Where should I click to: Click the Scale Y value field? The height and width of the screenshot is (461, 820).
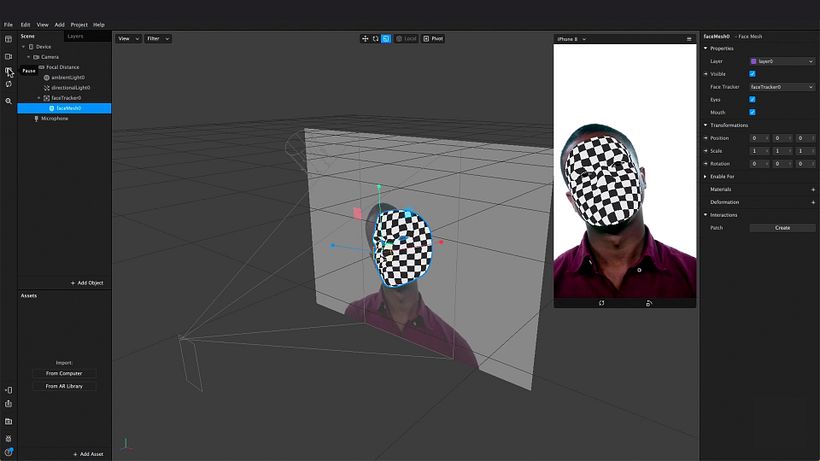[x=782, y=151]
